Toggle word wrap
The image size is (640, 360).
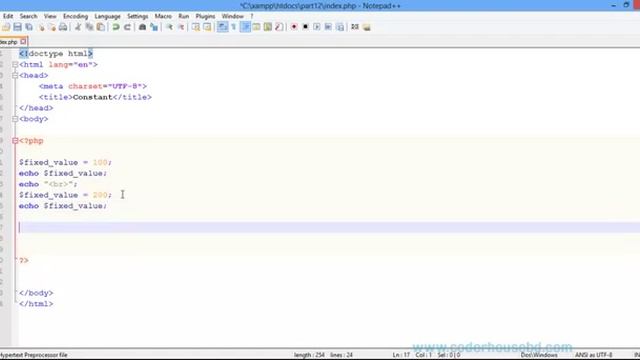[x=222, y=27]
